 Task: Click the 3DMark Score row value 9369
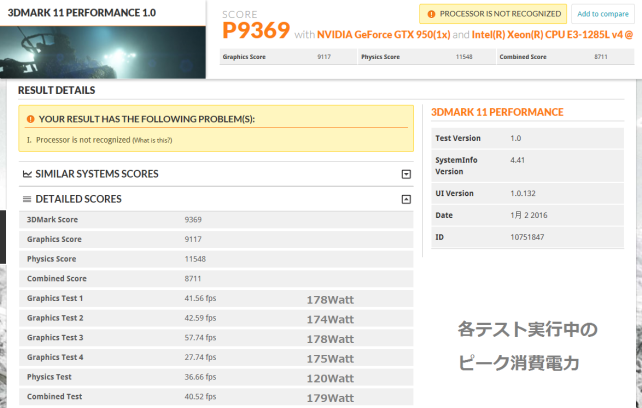(x=193, y=220)
